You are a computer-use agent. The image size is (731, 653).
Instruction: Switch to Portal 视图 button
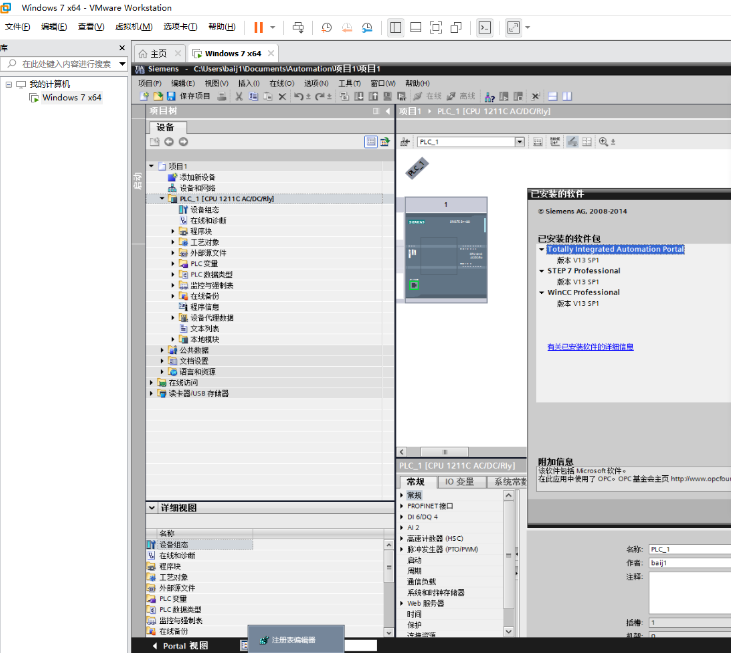click(181, 646)
